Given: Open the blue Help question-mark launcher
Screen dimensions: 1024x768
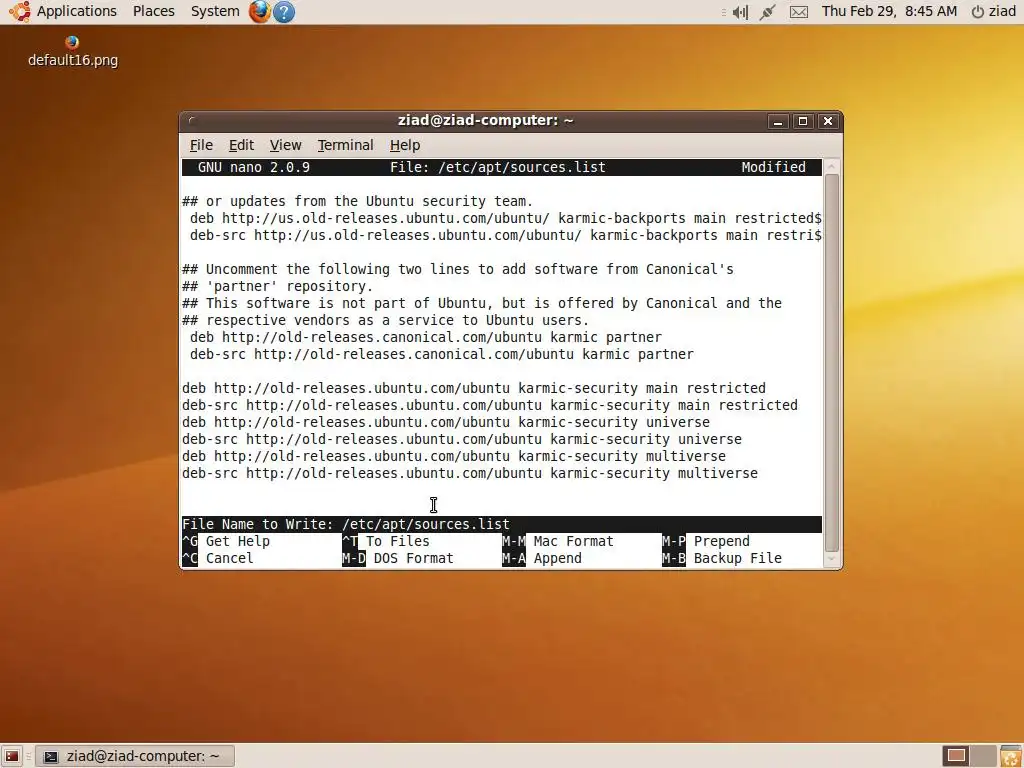Looking at the screenshot, I should (x=284, y=12).
